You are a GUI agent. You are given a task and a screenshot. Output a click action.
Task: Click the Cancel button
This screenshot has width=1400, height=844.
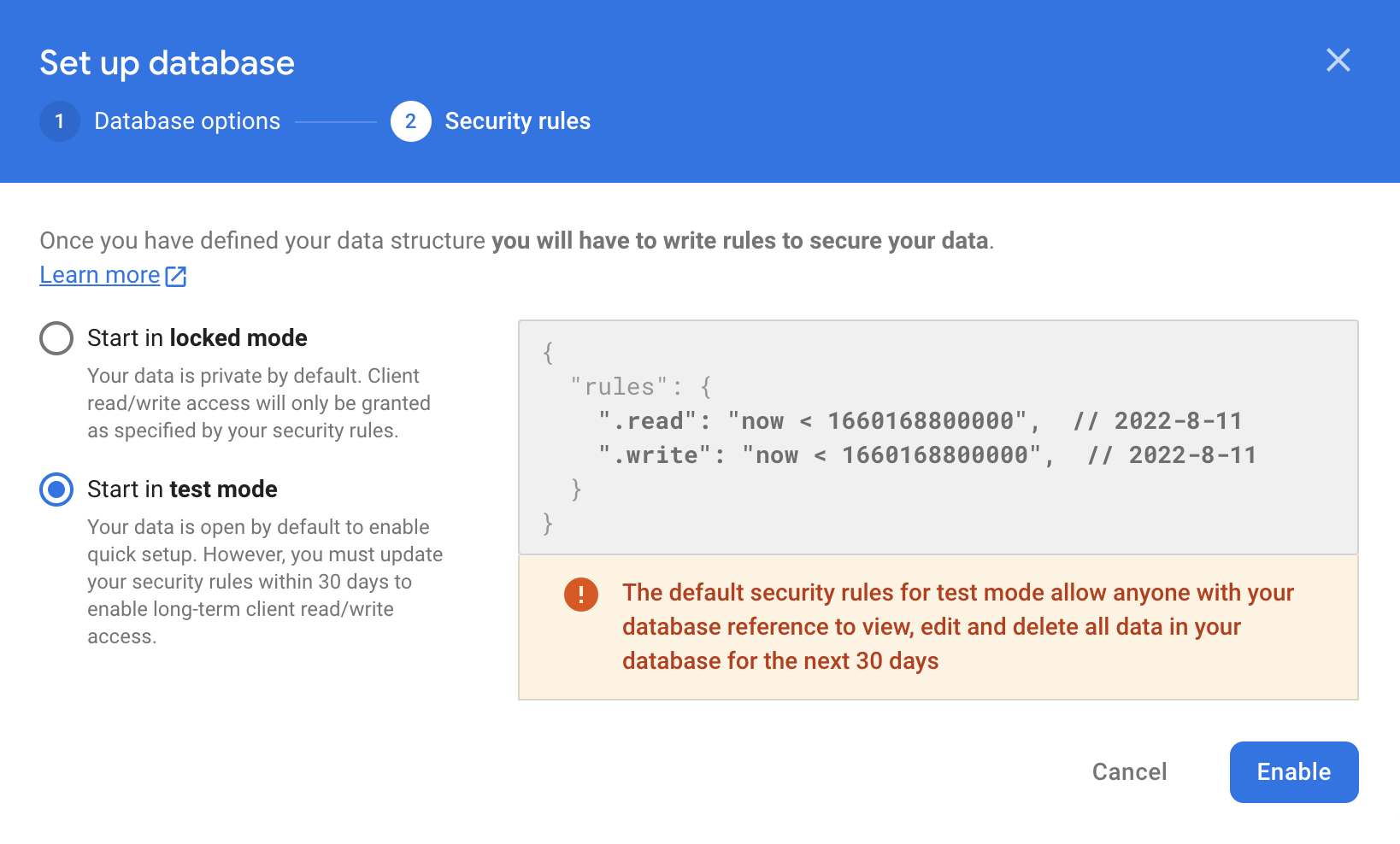tap(1129, 771)
